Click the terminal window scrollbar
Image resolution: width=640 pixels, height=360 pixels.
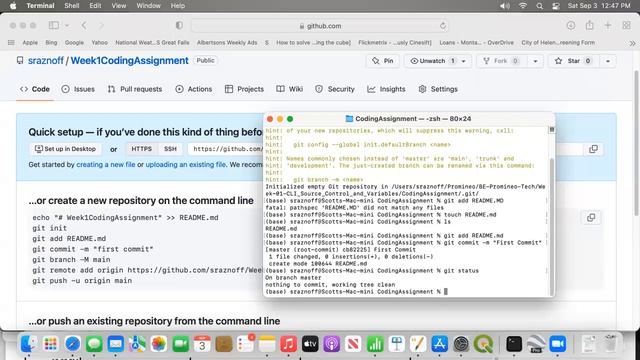click(x=551, y=227)
